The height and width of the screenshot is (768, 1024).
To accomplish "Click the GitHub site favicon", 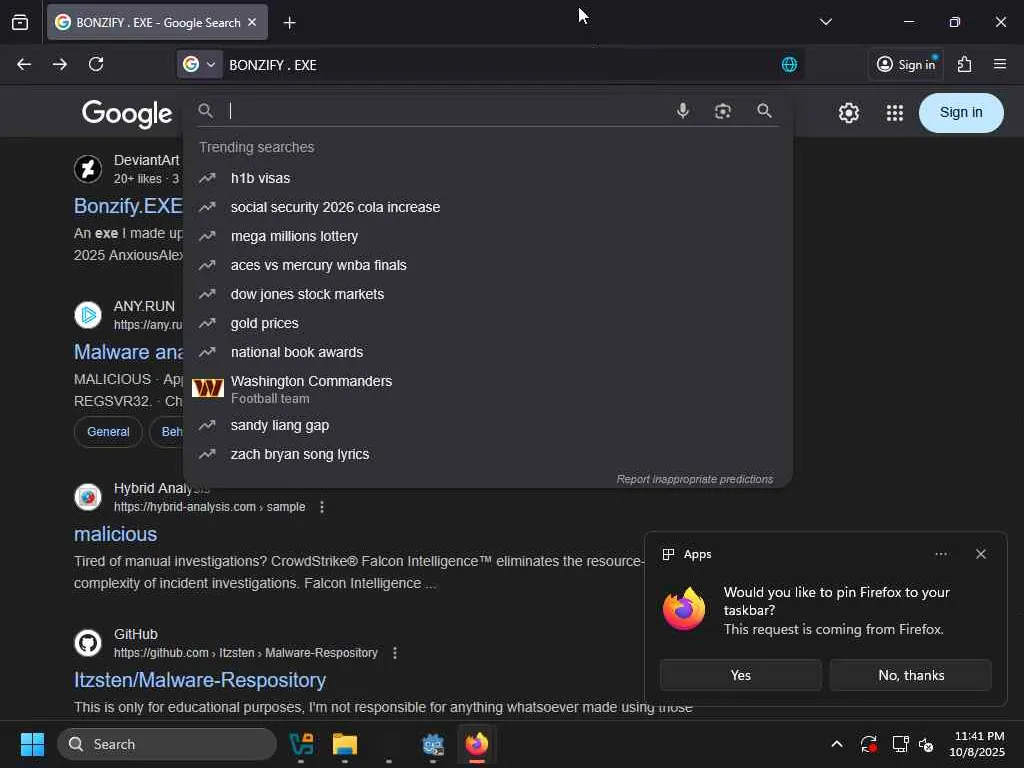I will coord(88,643).
